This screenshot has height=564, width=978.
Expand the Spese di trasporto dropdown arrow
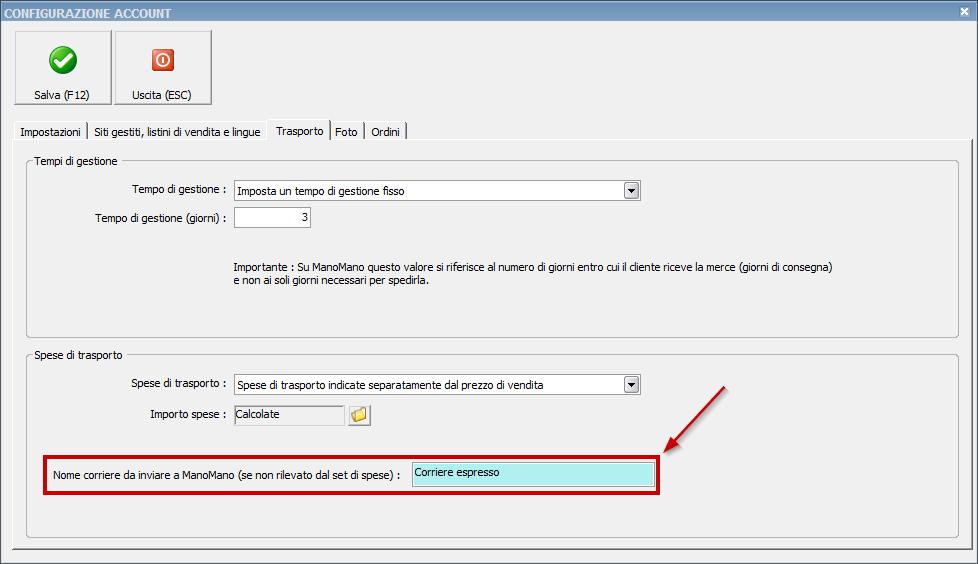[631, 385]
